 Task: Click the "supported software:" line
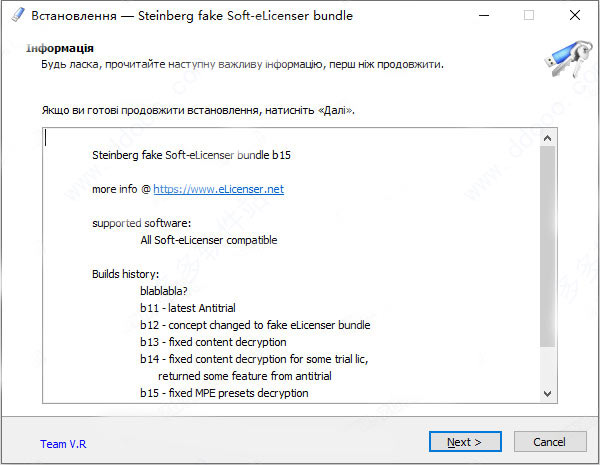tap(141, 223)
